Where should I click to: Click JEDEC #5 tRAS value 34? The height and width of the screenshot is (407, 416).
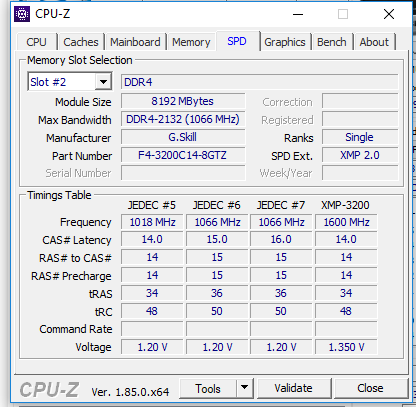click(152, 293)
